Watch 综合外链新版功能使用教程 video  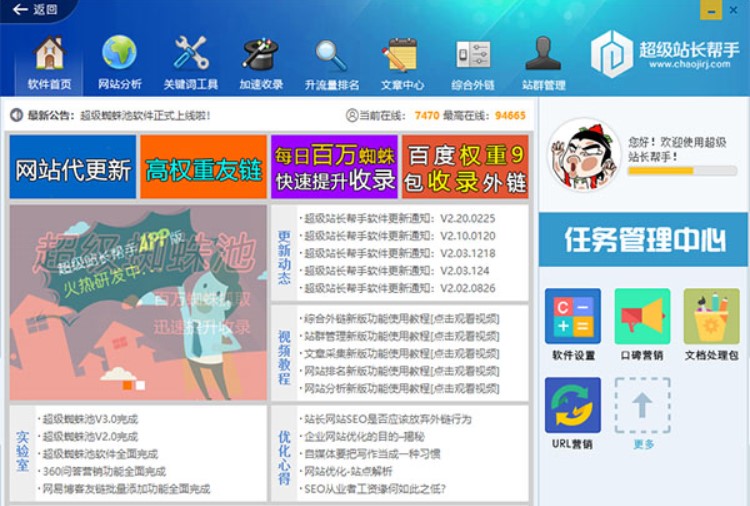pyautogui.click(x=402, y=319)
